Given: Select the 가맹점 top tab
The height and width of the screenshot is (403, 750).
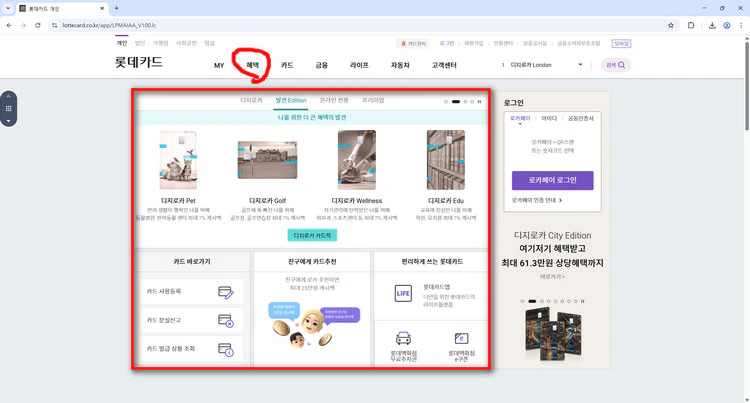Looking at the screenshot, I should [161, 43].
